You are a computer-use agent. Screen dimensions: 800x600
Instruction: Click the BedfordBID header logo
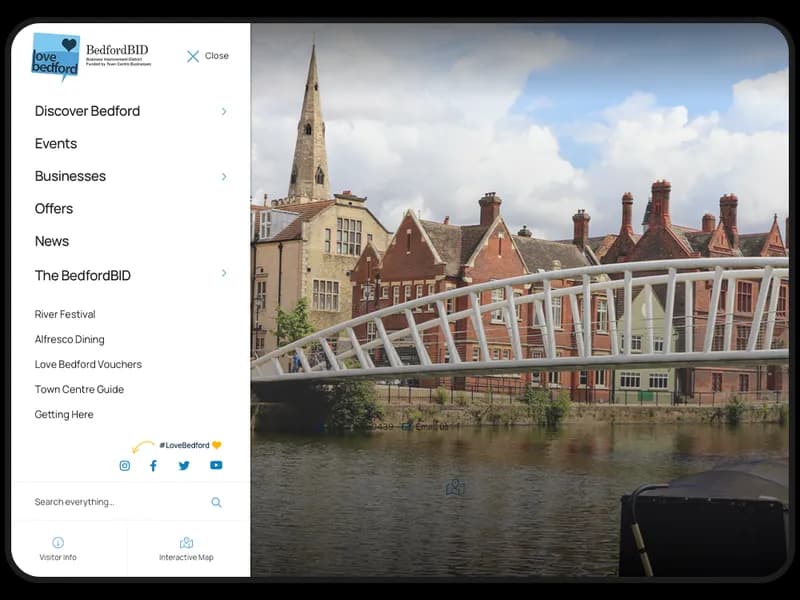[x=117, y=55]
